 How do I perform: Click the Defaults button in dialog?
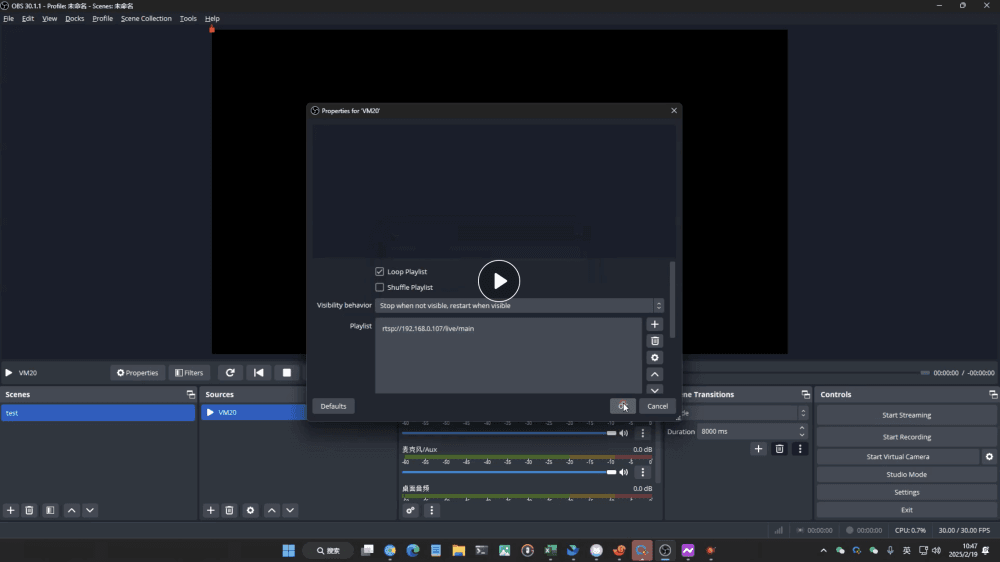point(333,406)
